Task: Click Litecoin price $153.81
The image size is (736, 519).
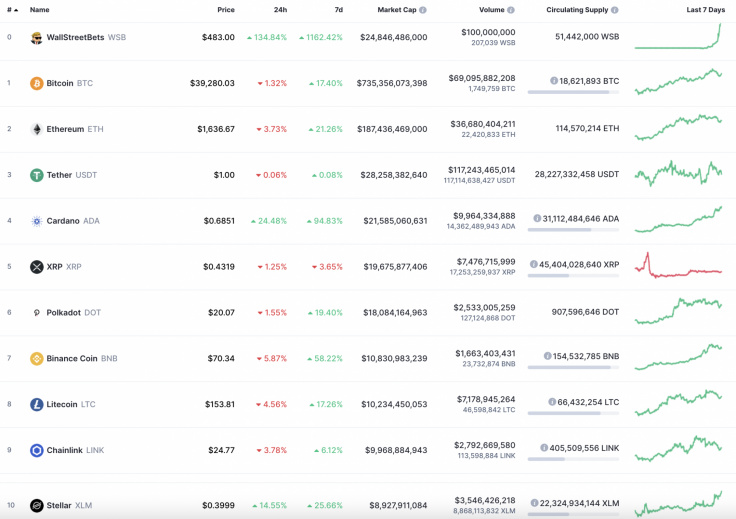Action: [220, 405]
